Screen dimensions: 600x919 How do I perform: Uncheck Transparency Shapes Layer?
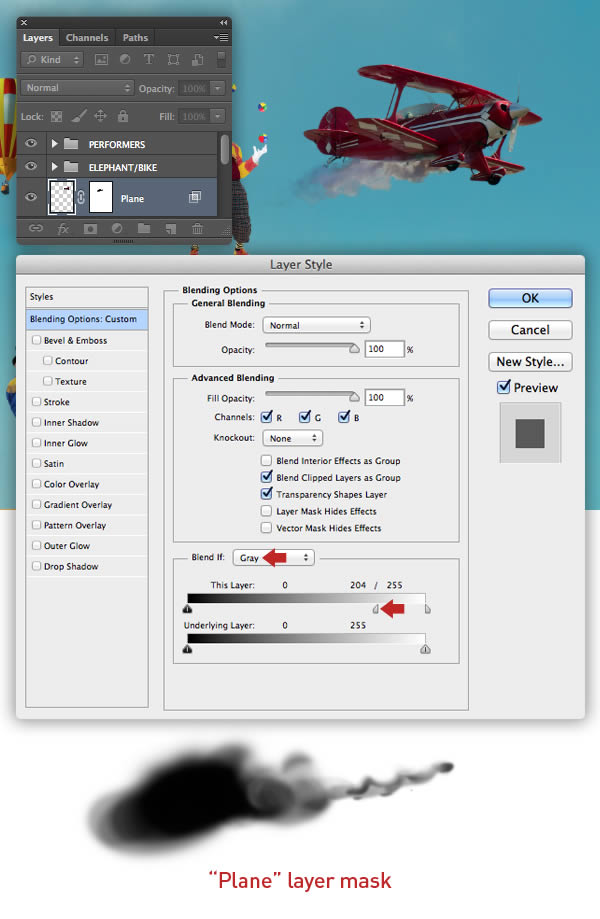click(x=267, y=493)
